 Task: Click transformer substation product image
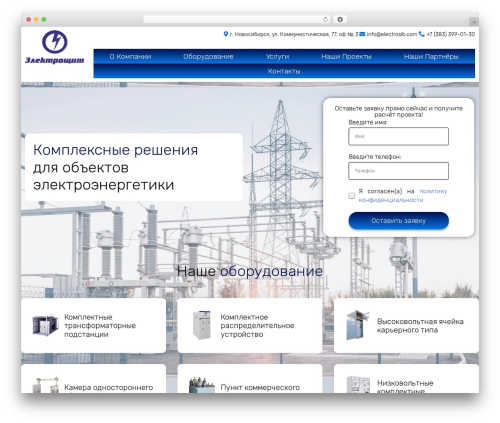pos(46,325)
